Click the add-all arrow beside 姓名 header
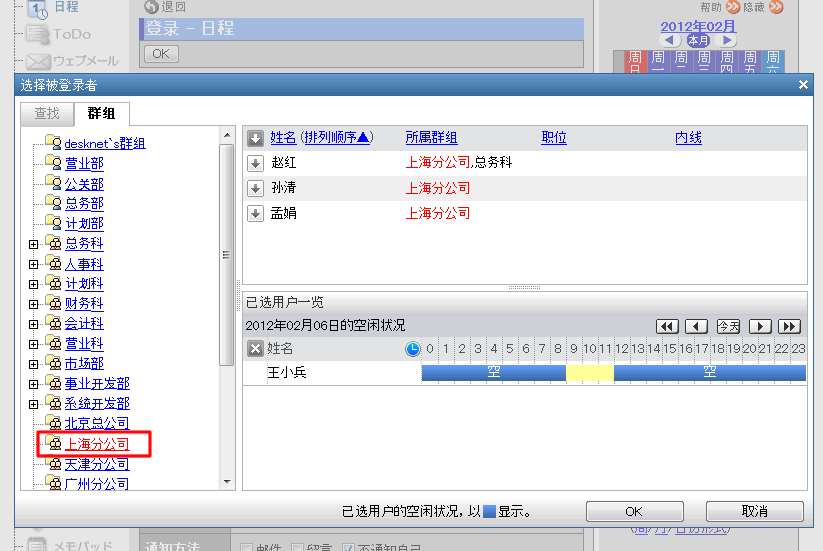The height and width of the screenshot is (551, 823). [256, 138]
